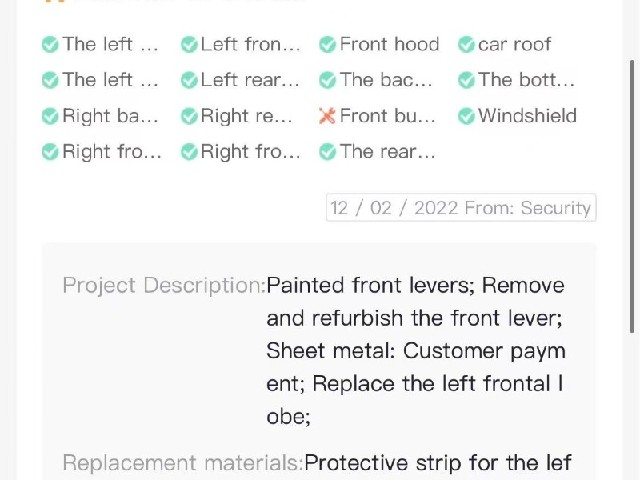The height and width of the screenshot is (480, 640).
Task: Click the green check icon next to car roof
Action: click(x=466, y=44)
